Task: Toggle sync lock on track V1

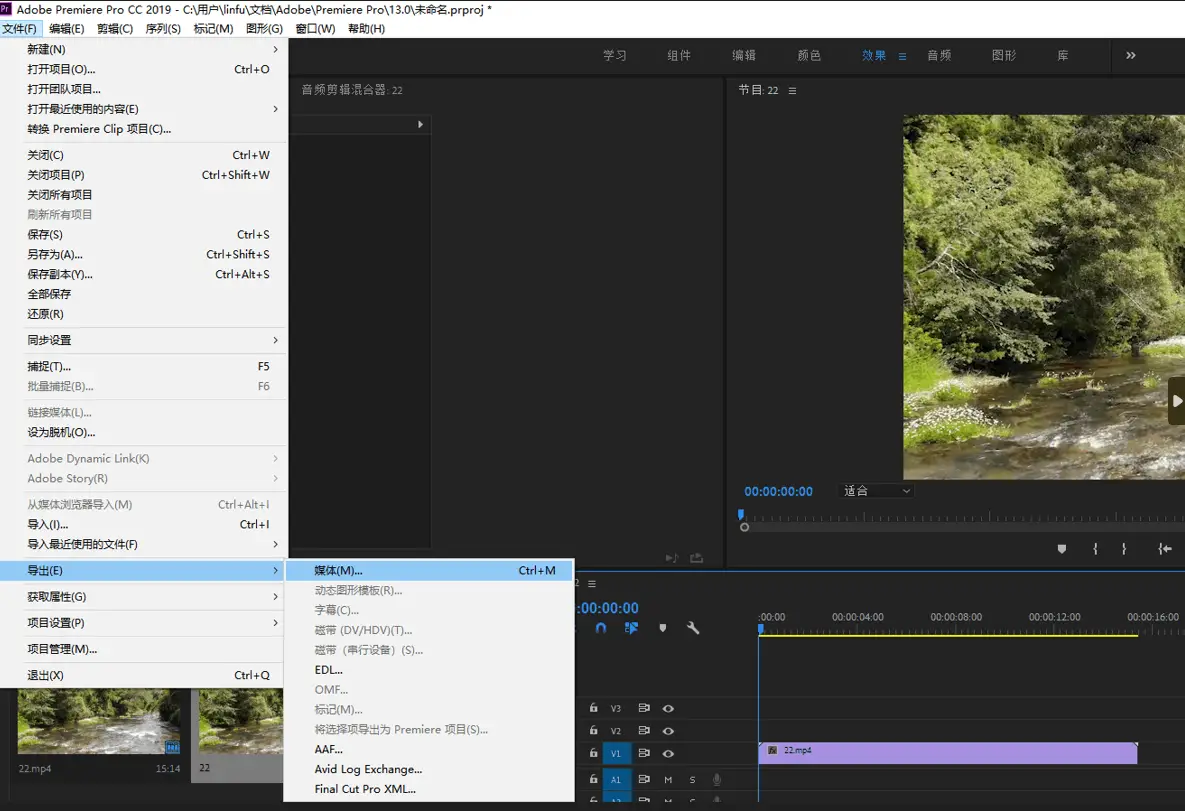Action: point(644,754)
